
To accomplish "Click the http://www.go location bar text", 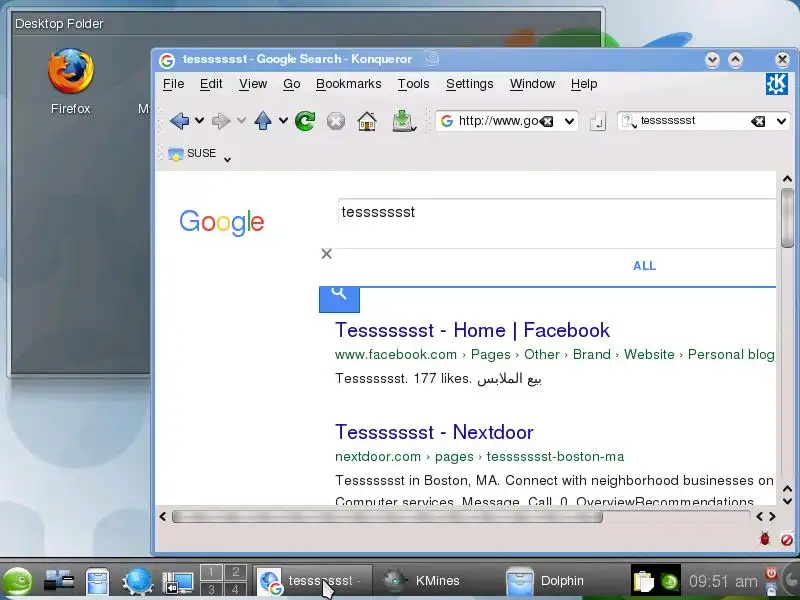I will point(498,121).
